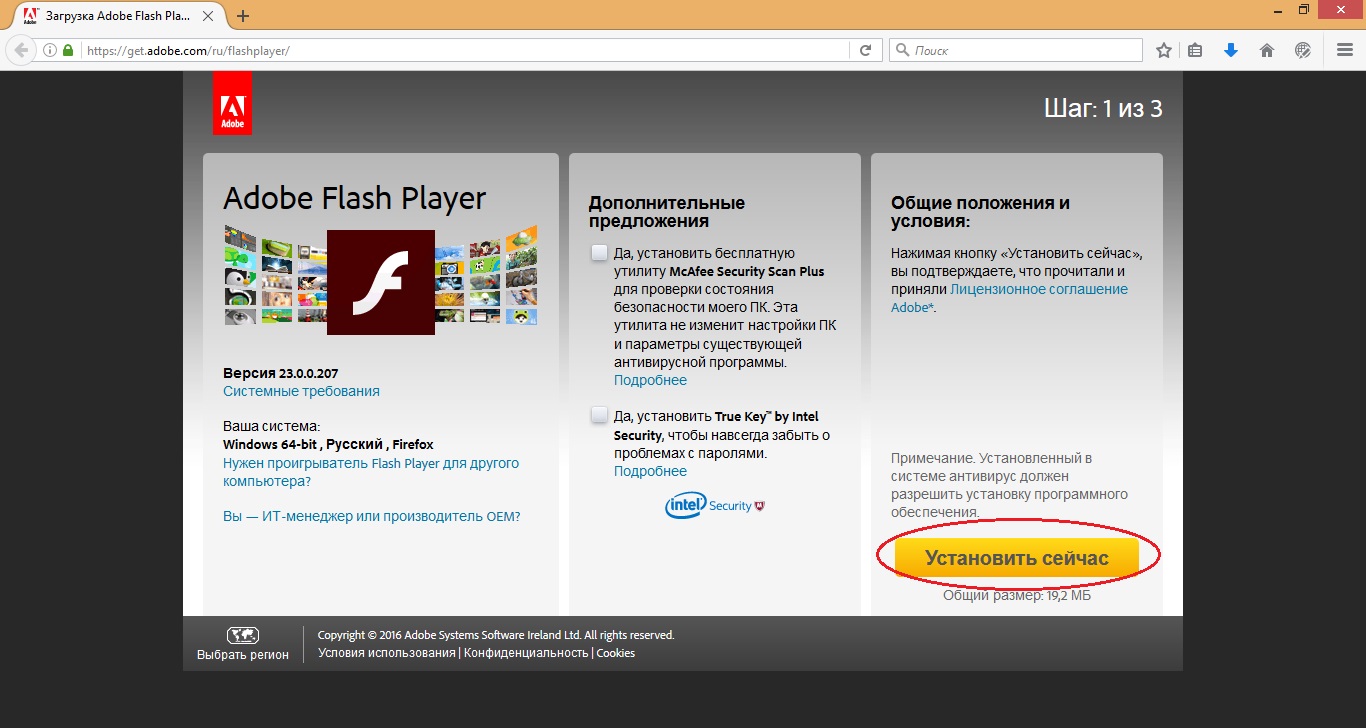
Task: Click the Flash Player logo image
Action: (x=380, y=282)
